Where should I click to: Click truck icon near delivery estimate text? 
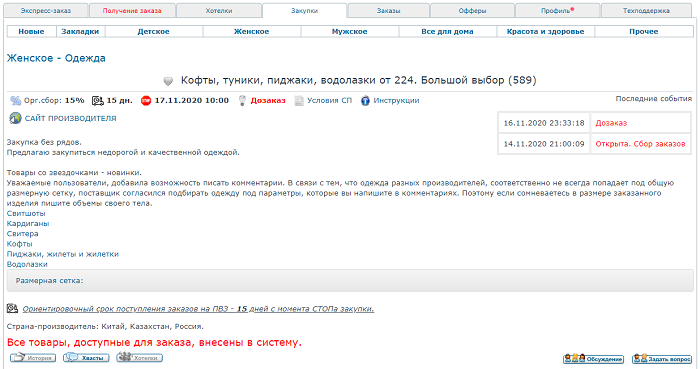click(12, 308)
